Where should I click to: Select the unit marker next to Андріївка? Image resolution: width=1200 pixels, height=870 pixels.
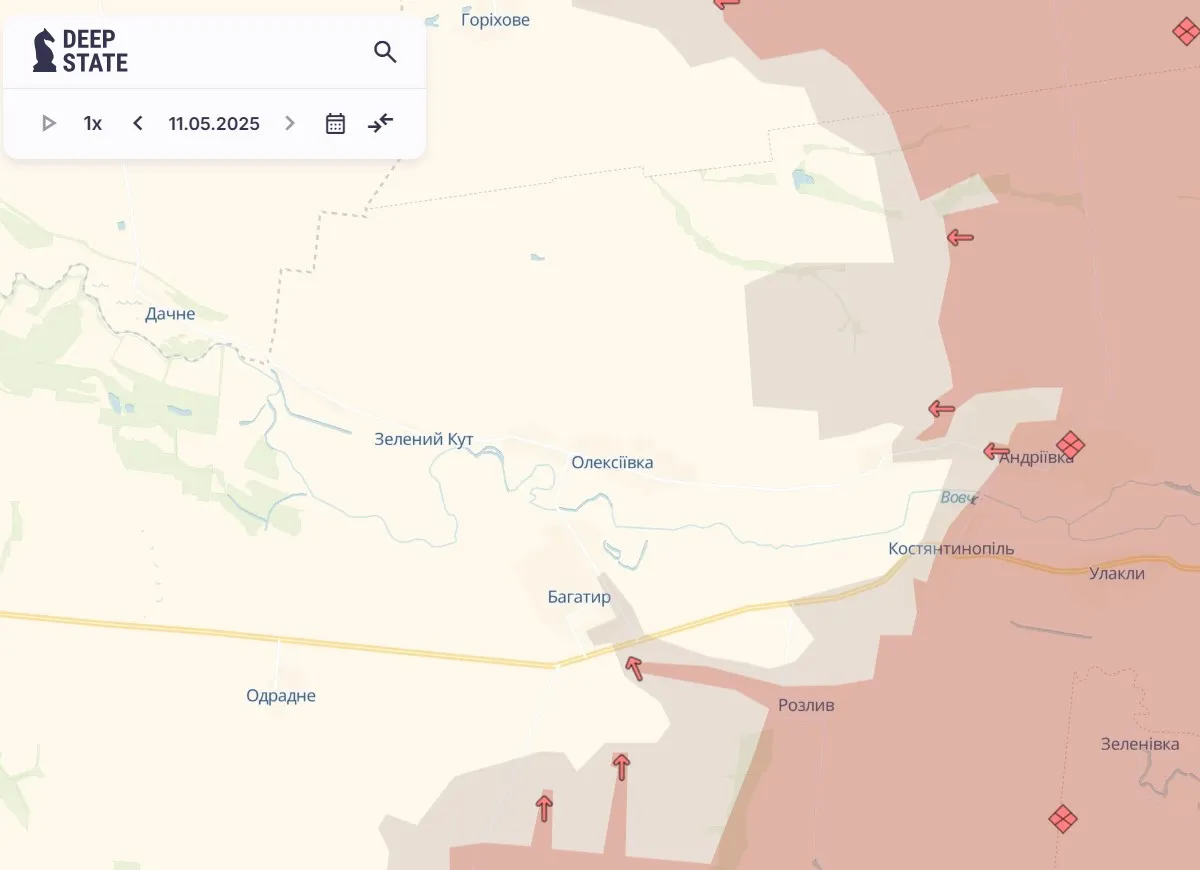click(x=1070, y=445)
